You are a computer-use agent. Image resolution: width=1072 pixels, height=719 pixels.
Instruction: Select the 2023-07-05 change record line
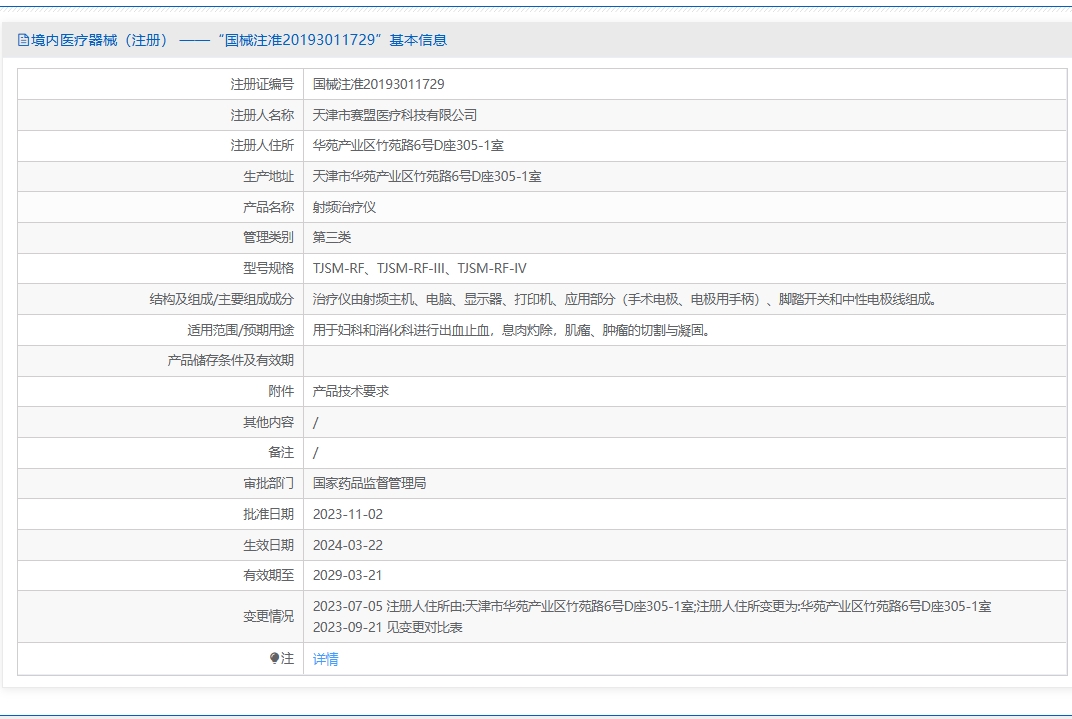pyautogui.click(x=652, y=606)
